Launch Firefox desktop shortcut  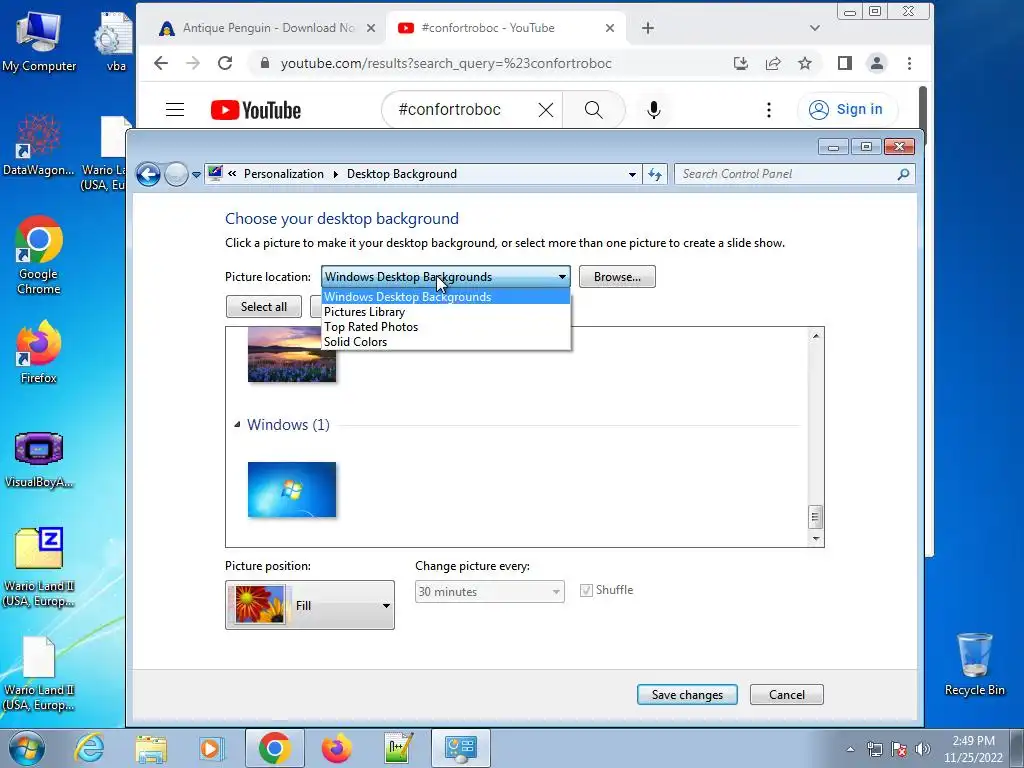pyautogui.click(x=39, y=351)
